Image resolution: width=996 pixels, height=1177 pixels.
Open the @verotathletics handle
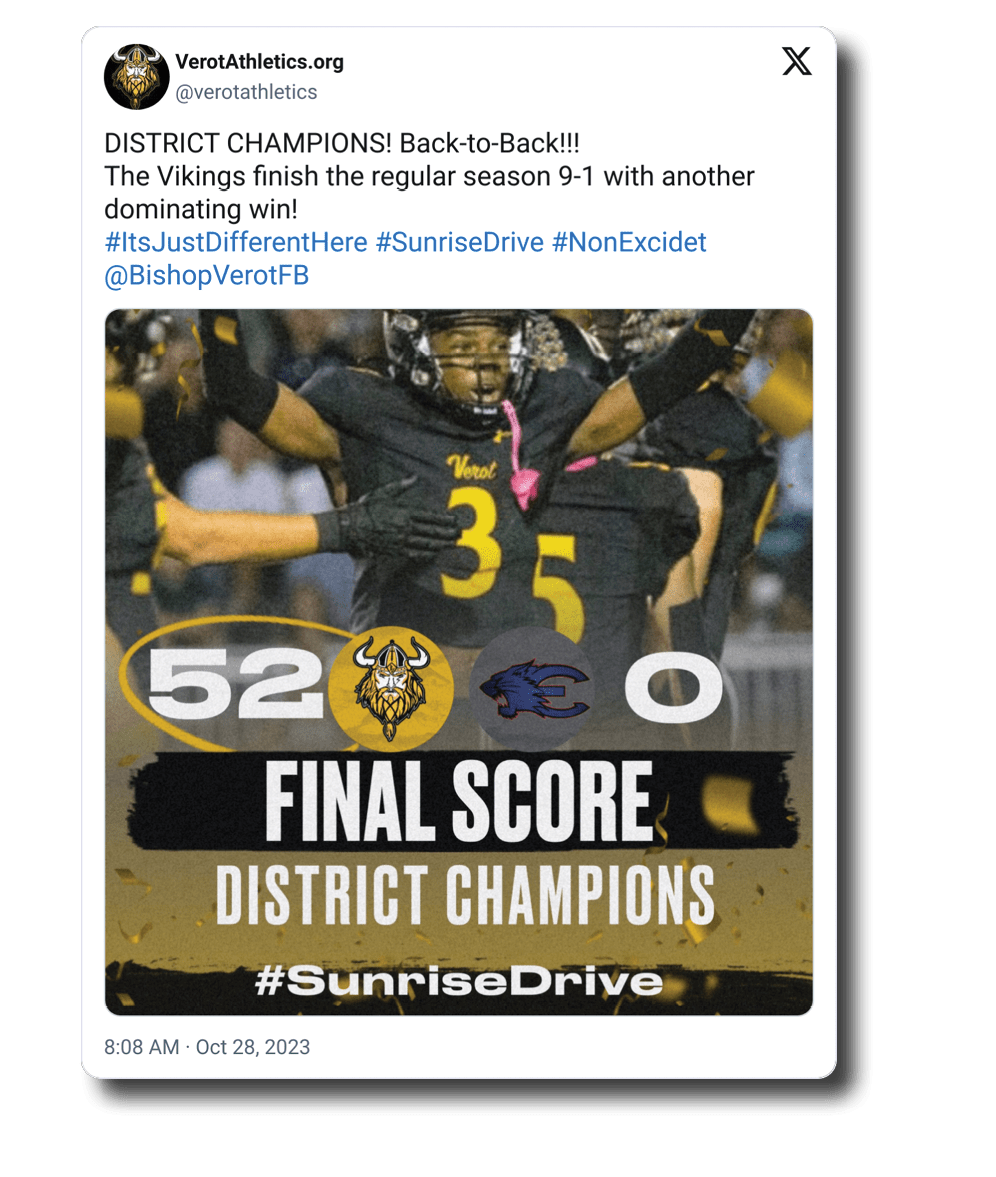click(x=246, y=92)
